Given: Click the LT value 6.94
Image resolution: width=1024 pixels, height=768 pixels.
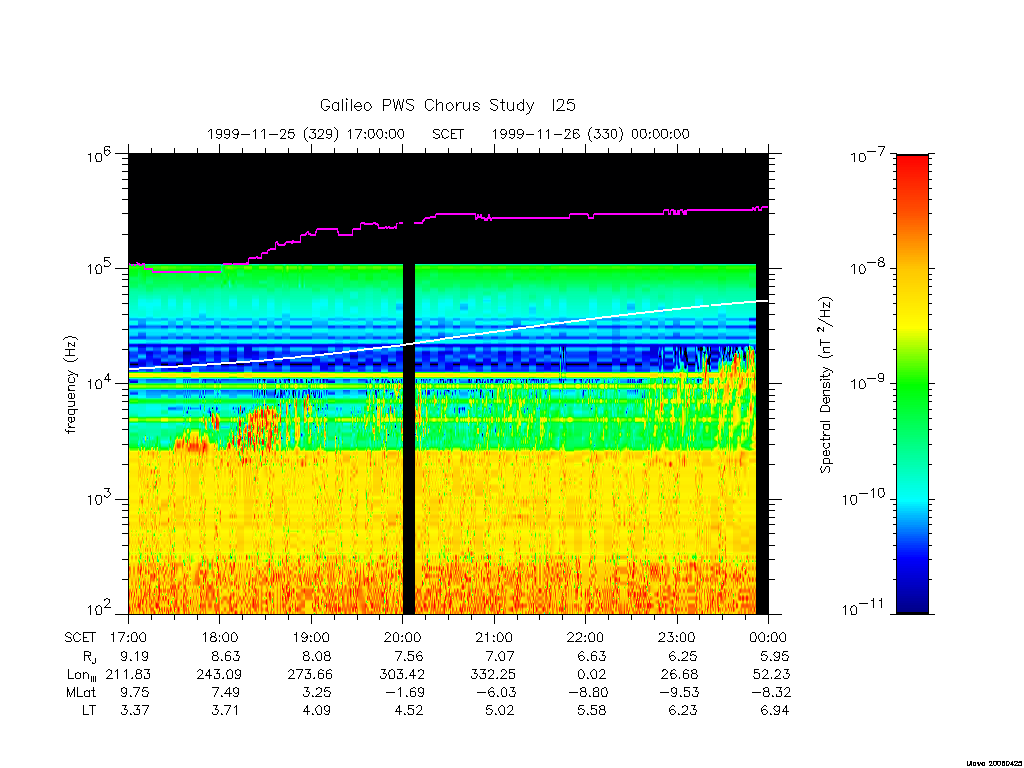Looking at the screenshot, I should tap(774, 711).
